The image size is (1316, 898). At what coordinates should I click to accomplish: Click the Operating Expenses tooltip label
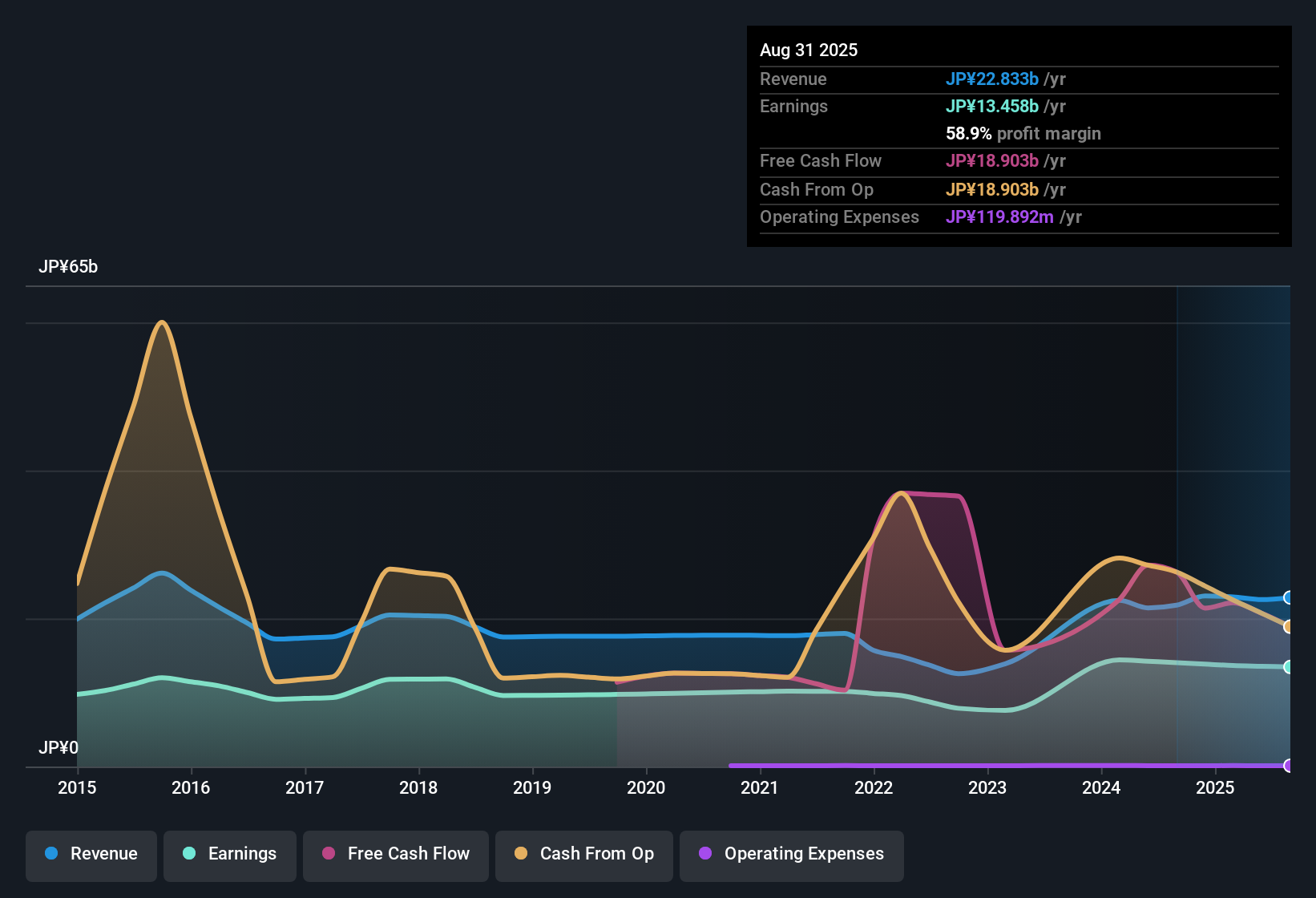(x=839, y=217)
